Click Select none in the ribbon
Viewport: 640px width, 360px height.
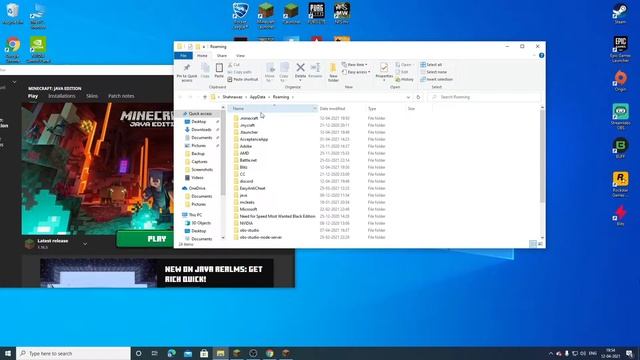[433, 72]
